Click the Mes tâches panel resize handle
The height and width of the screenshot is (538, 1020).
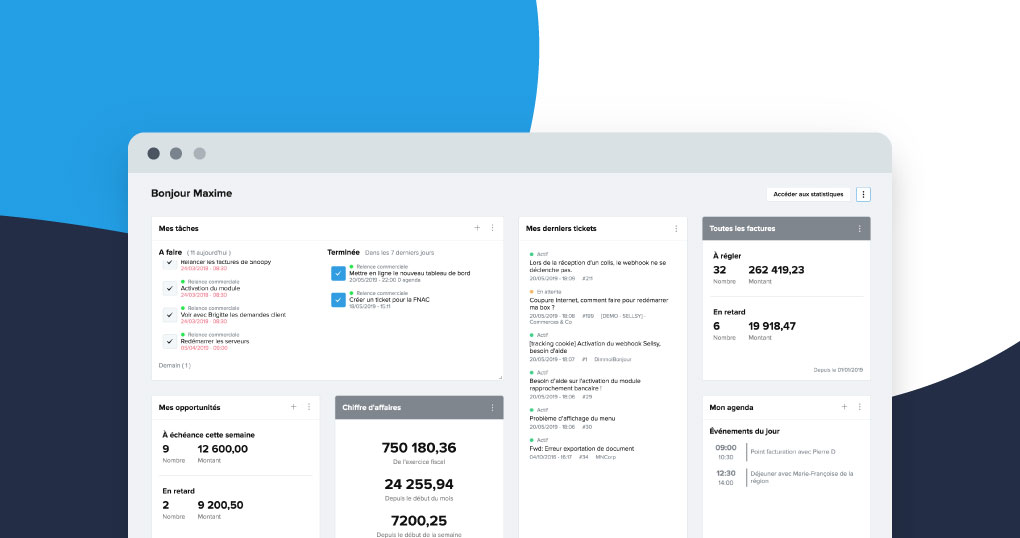pyautogui.click(x=500, y=377)
